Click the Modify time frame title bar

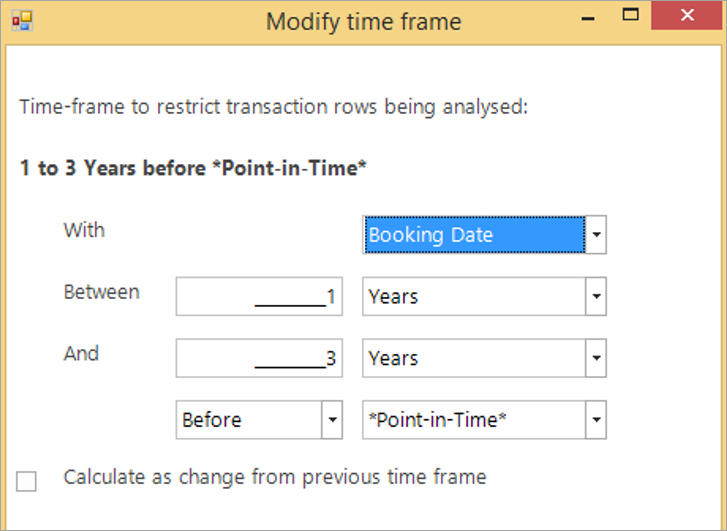coord(364,21)
